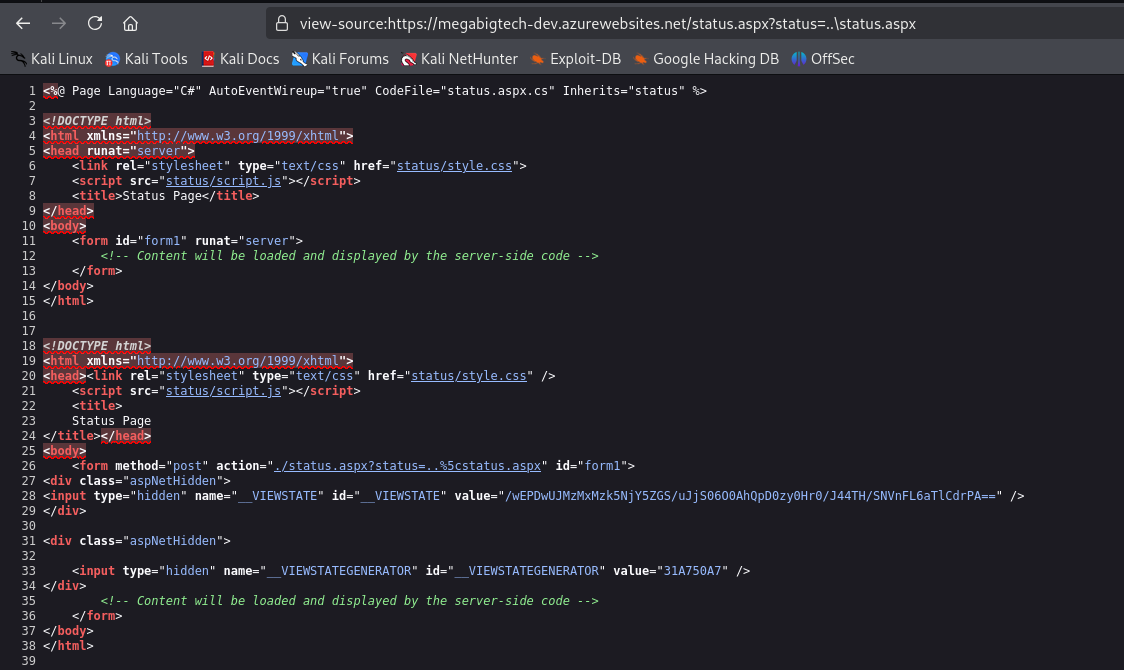Open the Google Hacking DB bookmark

[x=706, y=59]
